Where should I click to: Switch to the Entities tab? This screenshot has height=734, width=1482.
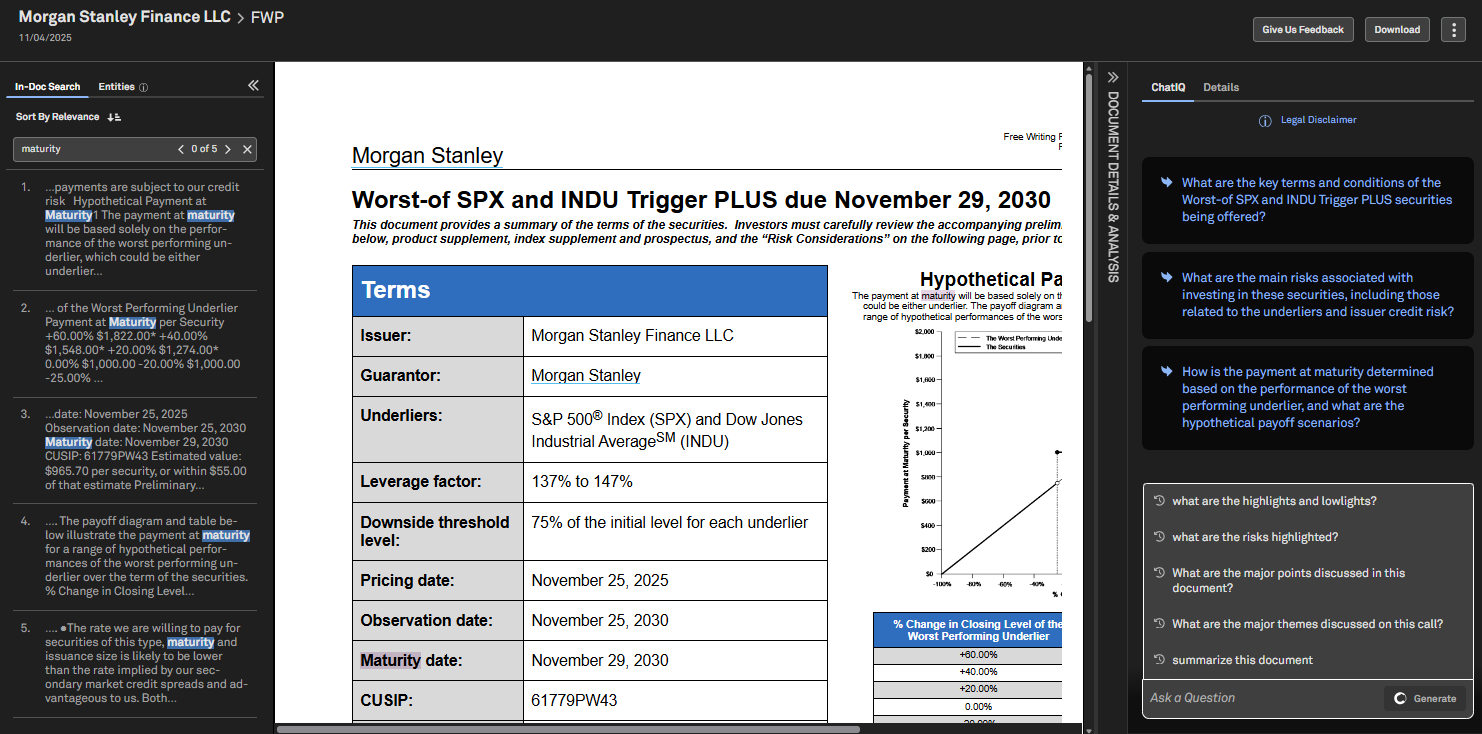[x=116, y=87]
